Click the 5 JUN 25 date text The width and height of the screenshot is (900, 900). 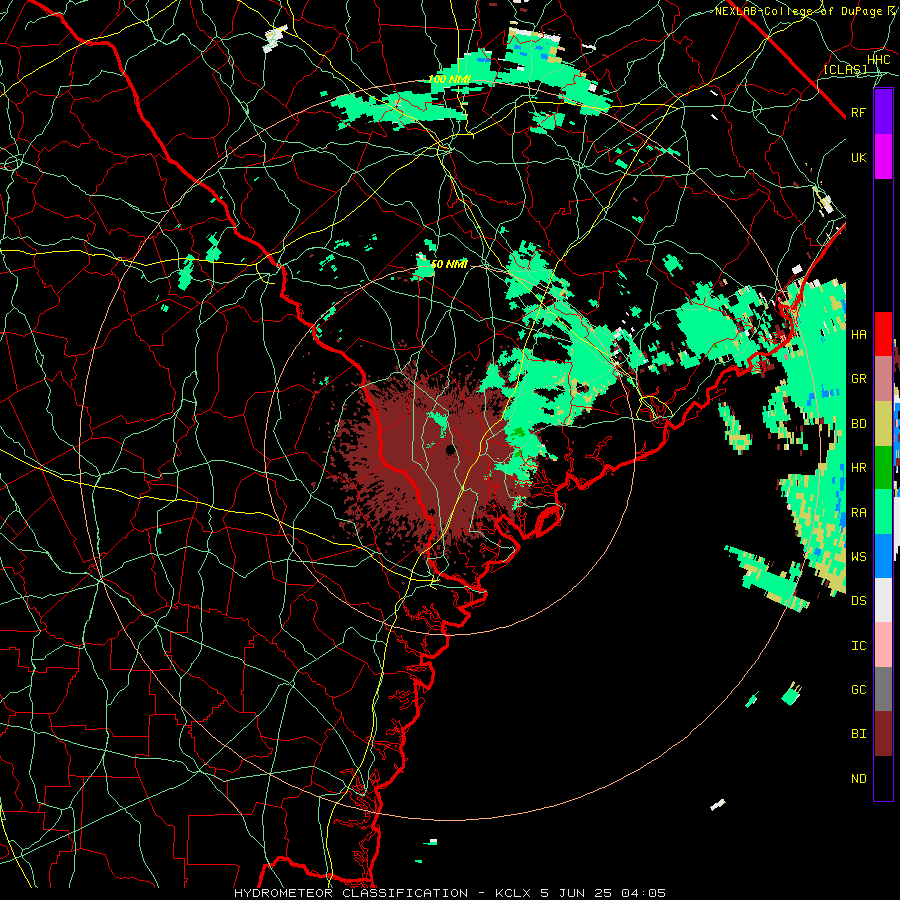tap(577, 893)
